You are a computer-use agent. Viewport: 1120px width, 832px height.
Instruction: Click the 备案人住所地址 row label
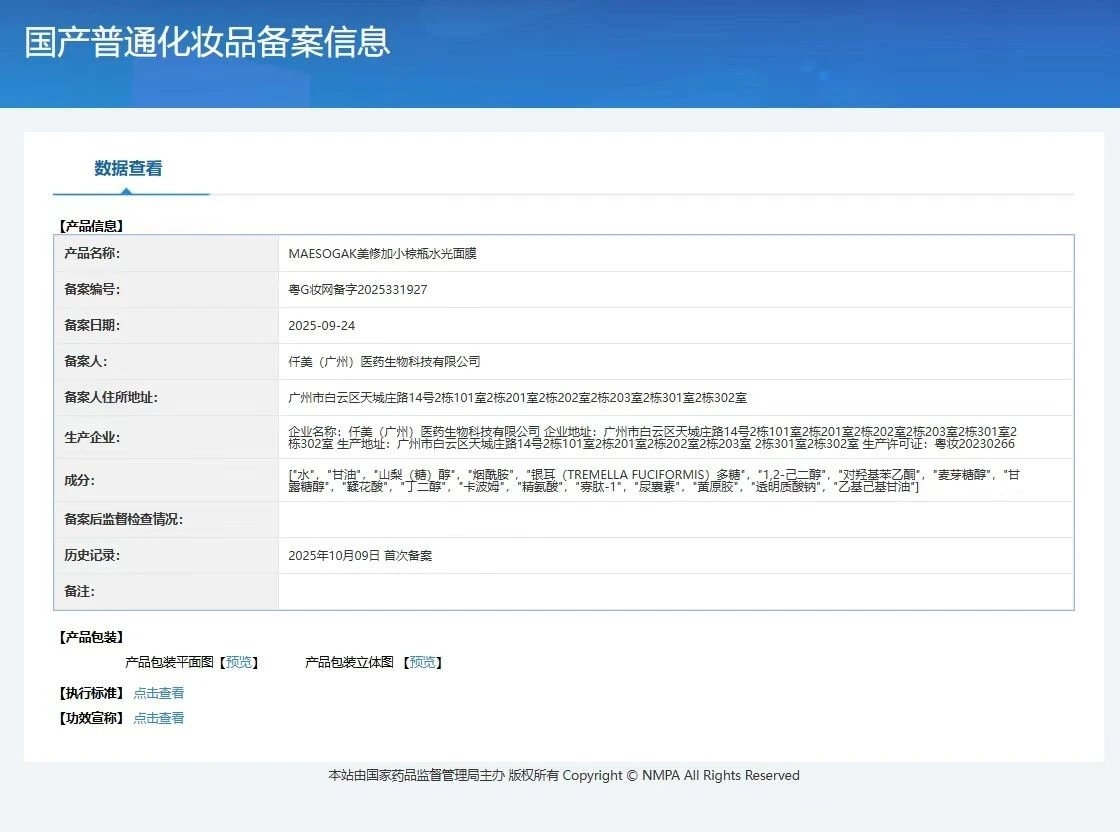111,397
